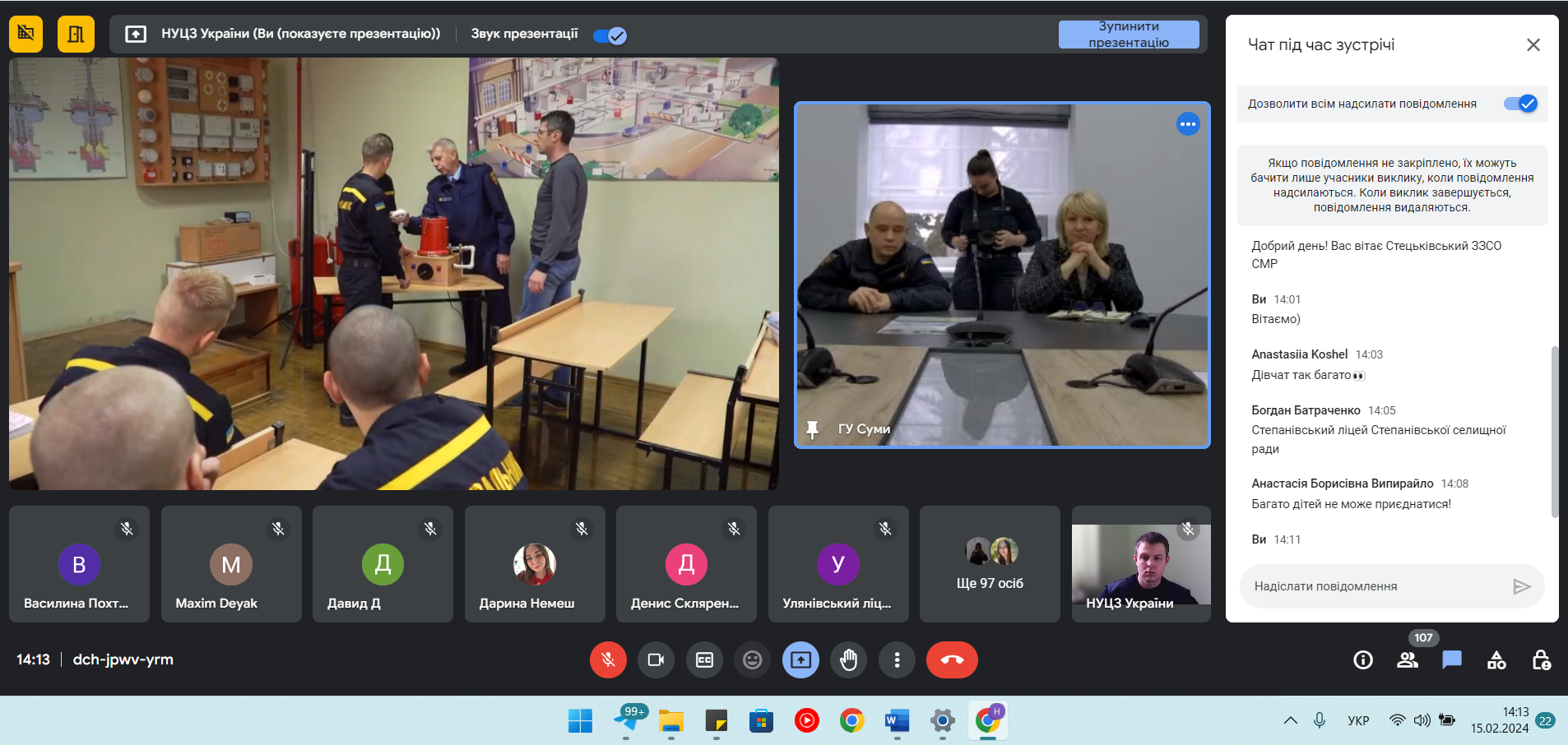Toggle Дозволити всім надсилати повідомлення switch
1568x745 pixels.
(x=1520, y=104)
